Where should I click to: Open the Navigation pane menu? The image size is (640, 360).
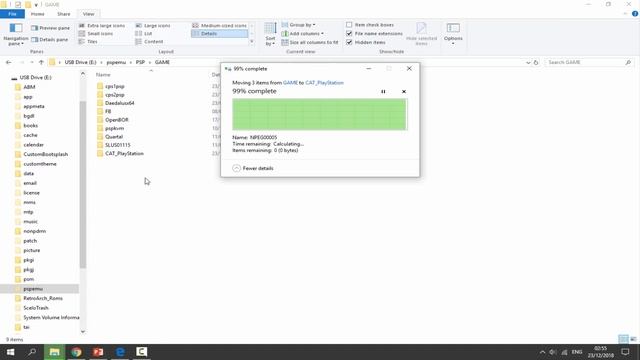click(x=16, y=35)
